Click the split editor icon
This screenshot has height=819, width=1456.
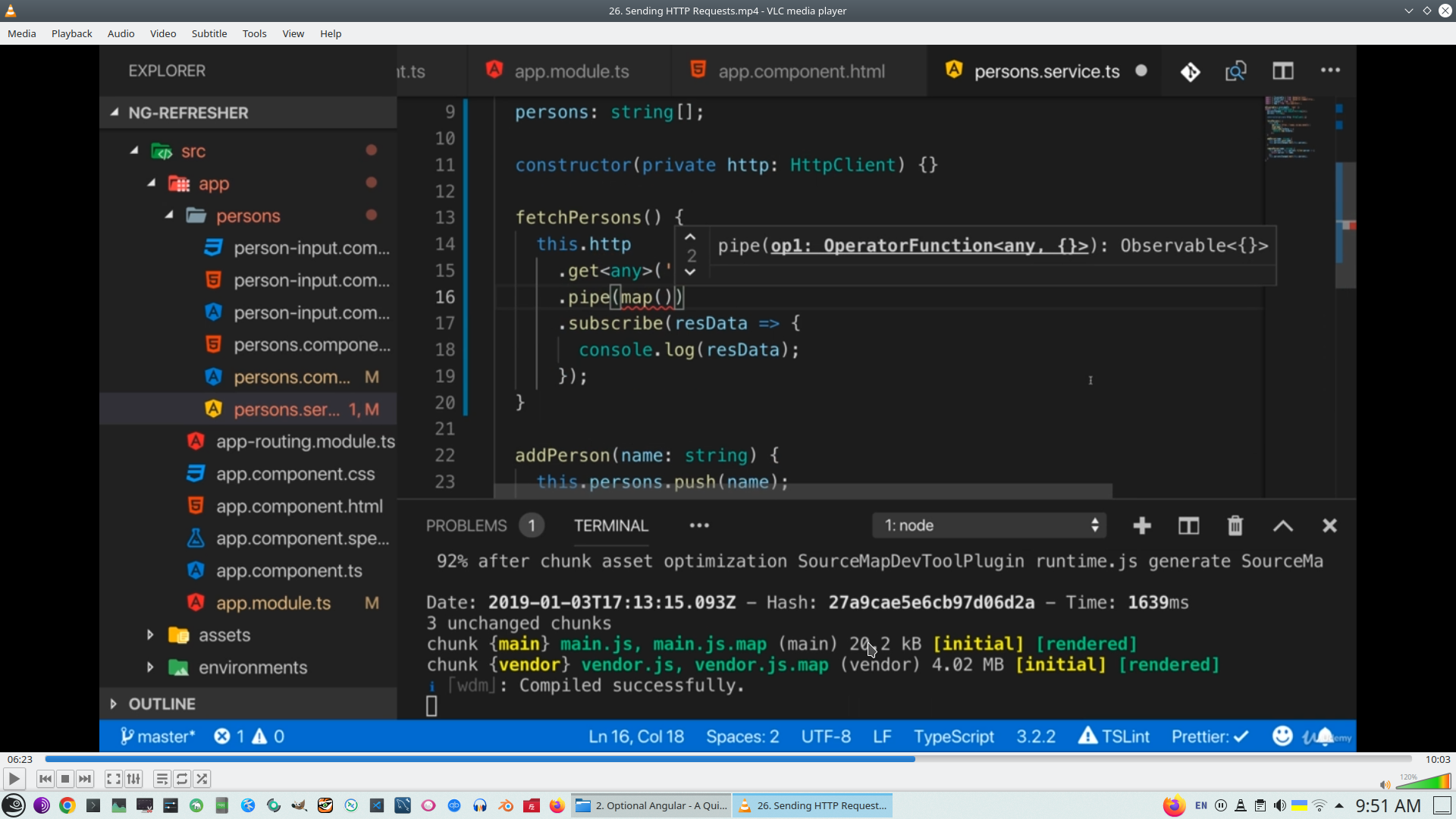click(1282, 71)
